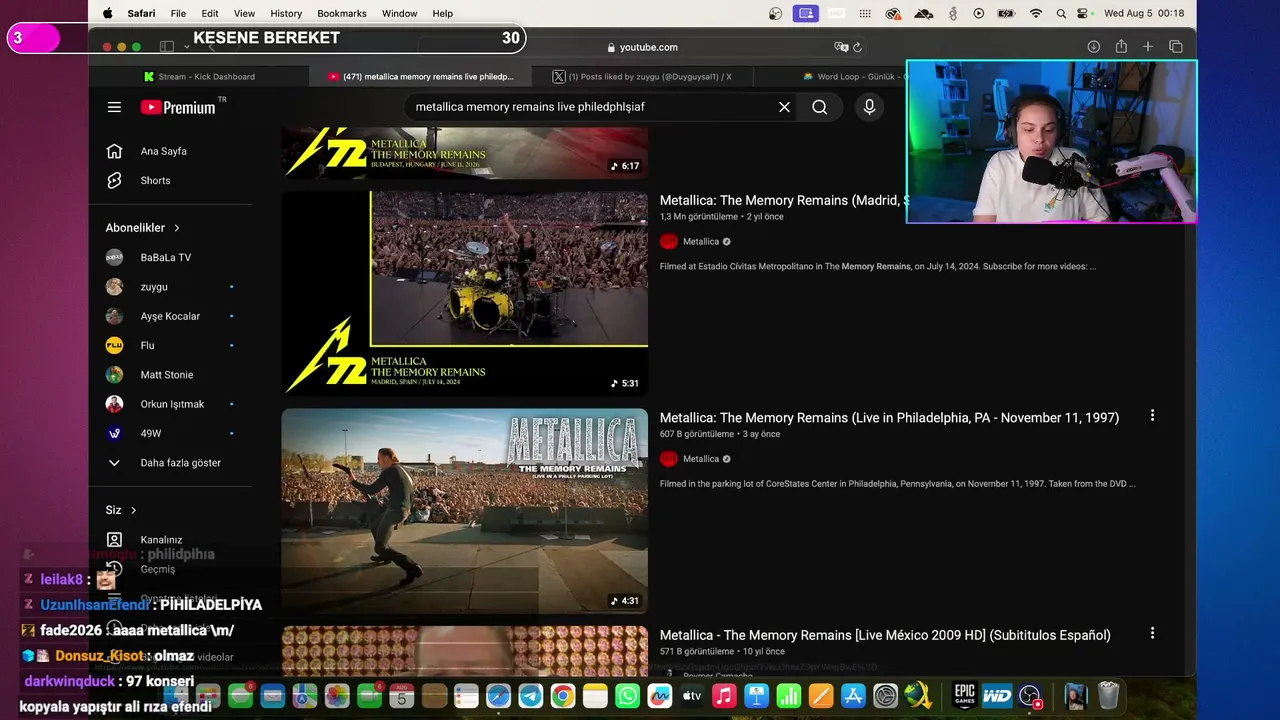This screenshot has width=1280, height=720.
Task: Show Safari downloads
Action: click(x=1094, y=47)
